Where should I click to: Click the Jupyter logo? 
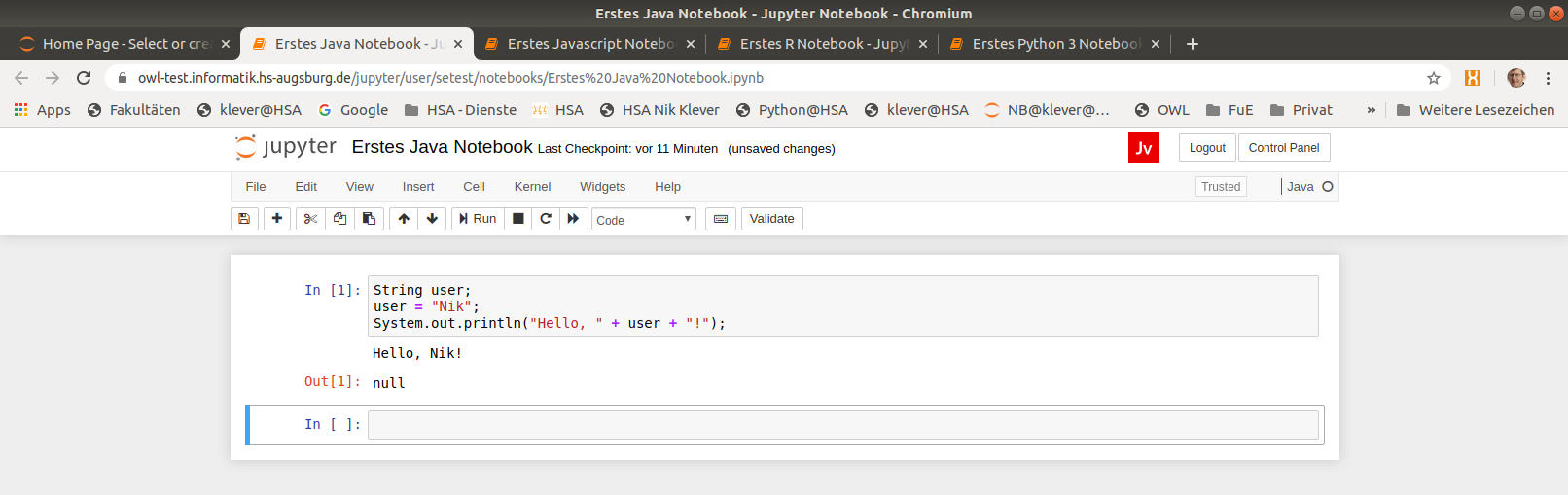(286, 147)
